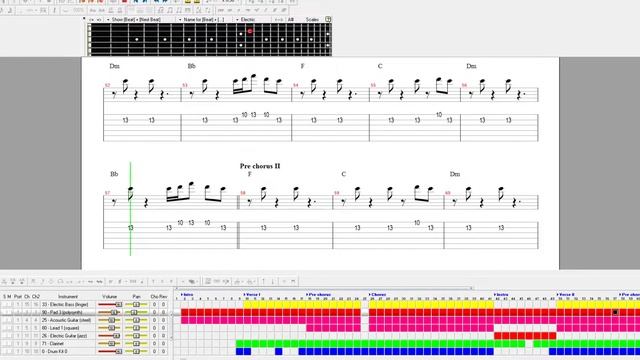Image resolution: width=640 pixels, height=360 pixels.
Task: Toggle solo for Drum Kit 0 track
Action: coord(4,351)
